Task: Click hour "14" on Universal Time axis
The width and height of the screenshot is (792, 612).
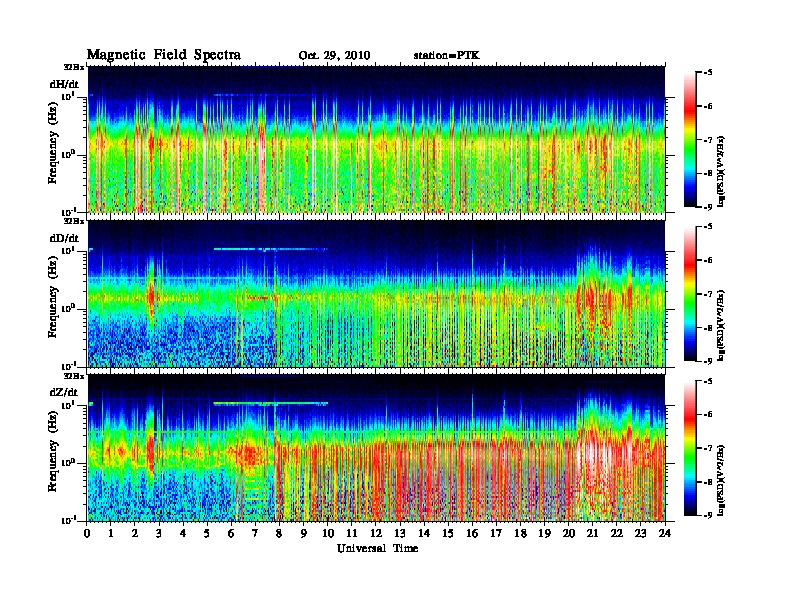Action: (424, 533)
